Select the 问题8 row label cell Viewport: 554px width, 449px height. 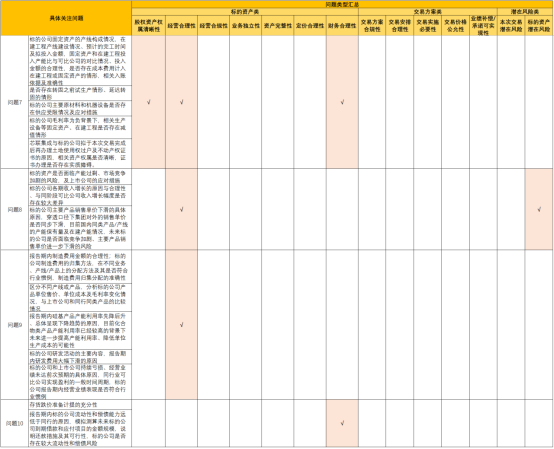[15, 210]
